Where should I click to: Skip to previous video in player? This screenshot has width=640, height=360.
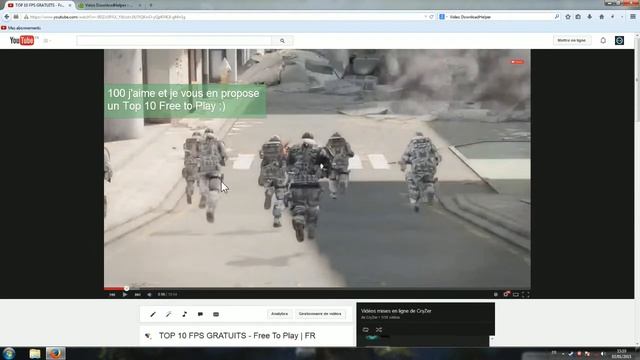112,294
